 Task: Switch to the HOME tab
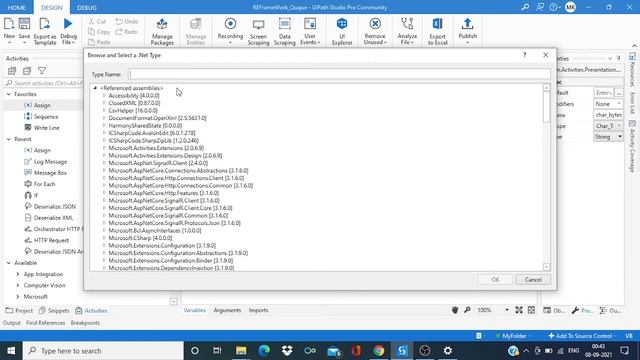17,7
